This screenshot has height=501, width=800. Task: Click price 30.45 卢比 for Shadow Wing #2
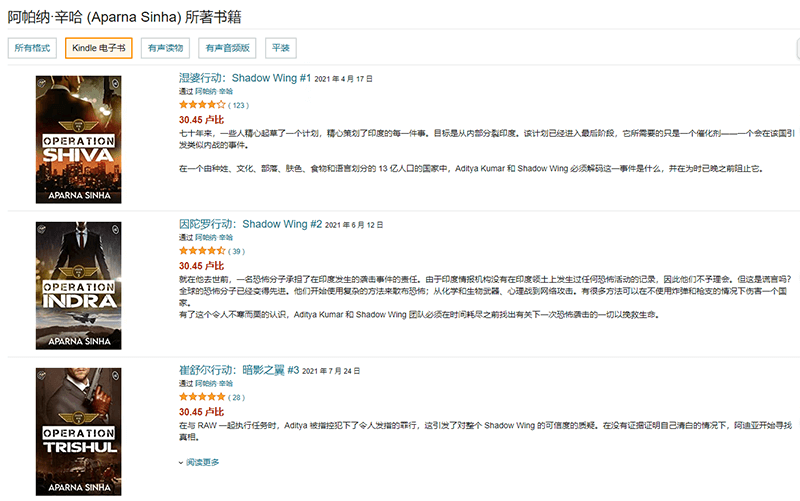click(x=201, y=266)
